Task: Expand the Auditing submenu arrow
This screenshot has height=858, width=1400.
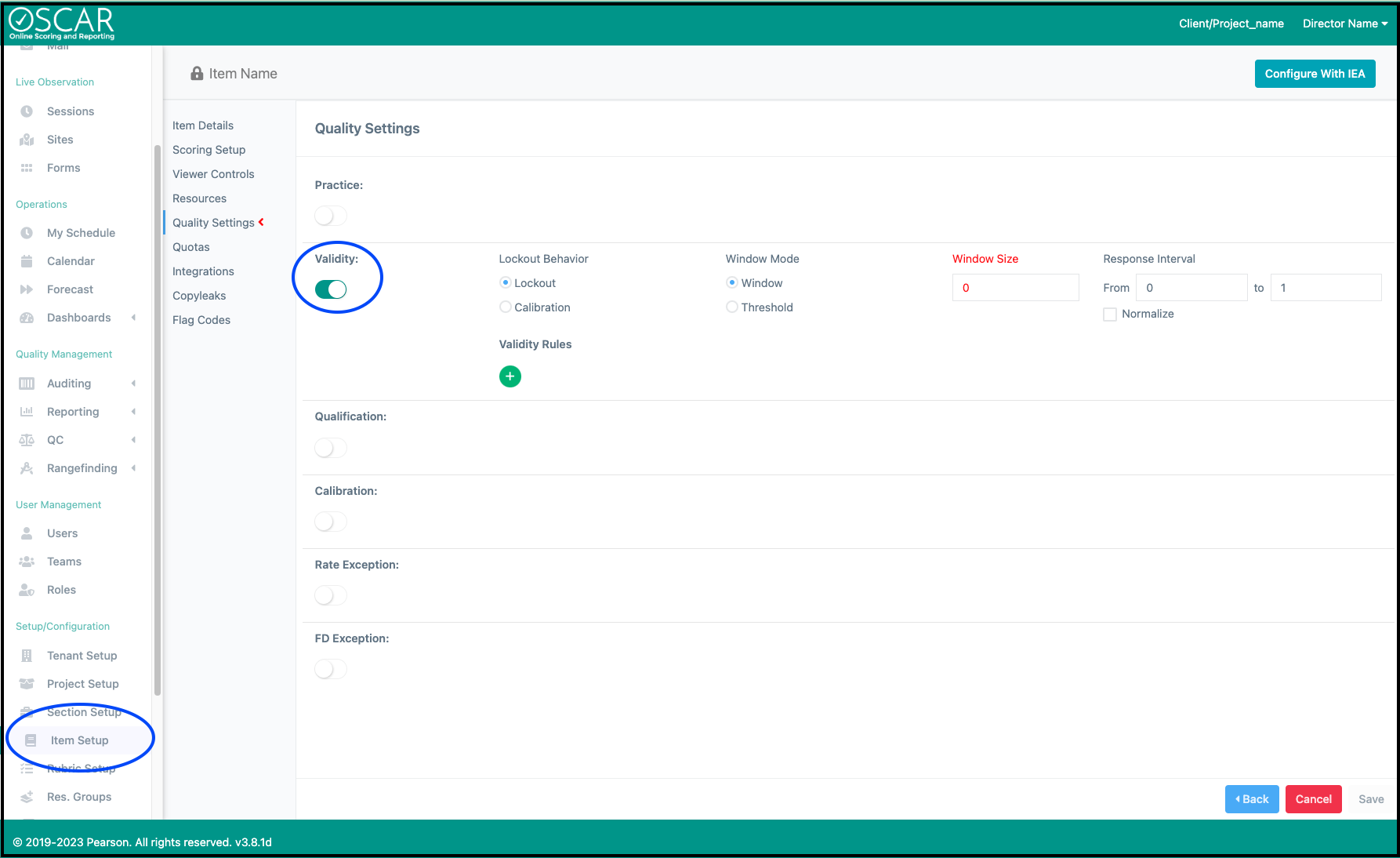Action: 134,384
